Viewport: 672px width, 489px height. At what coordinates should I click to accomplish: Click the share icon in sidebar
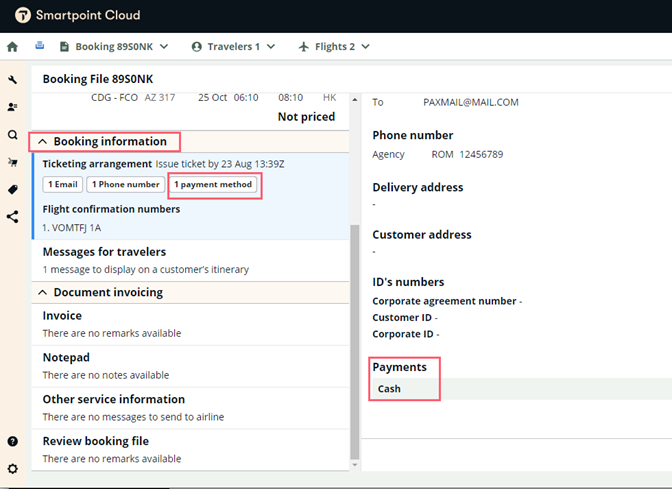coord(12,217)
